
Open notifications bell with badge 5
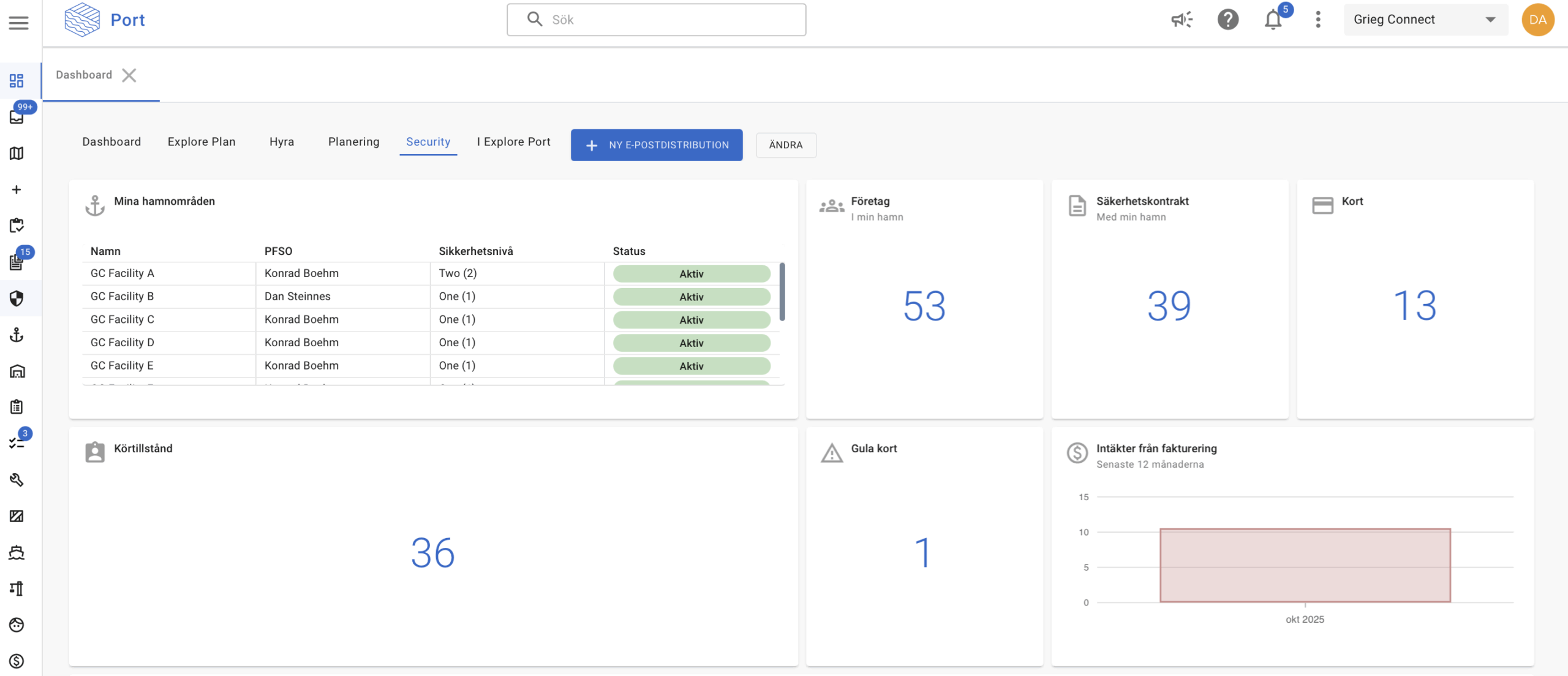coord(1273,20)
